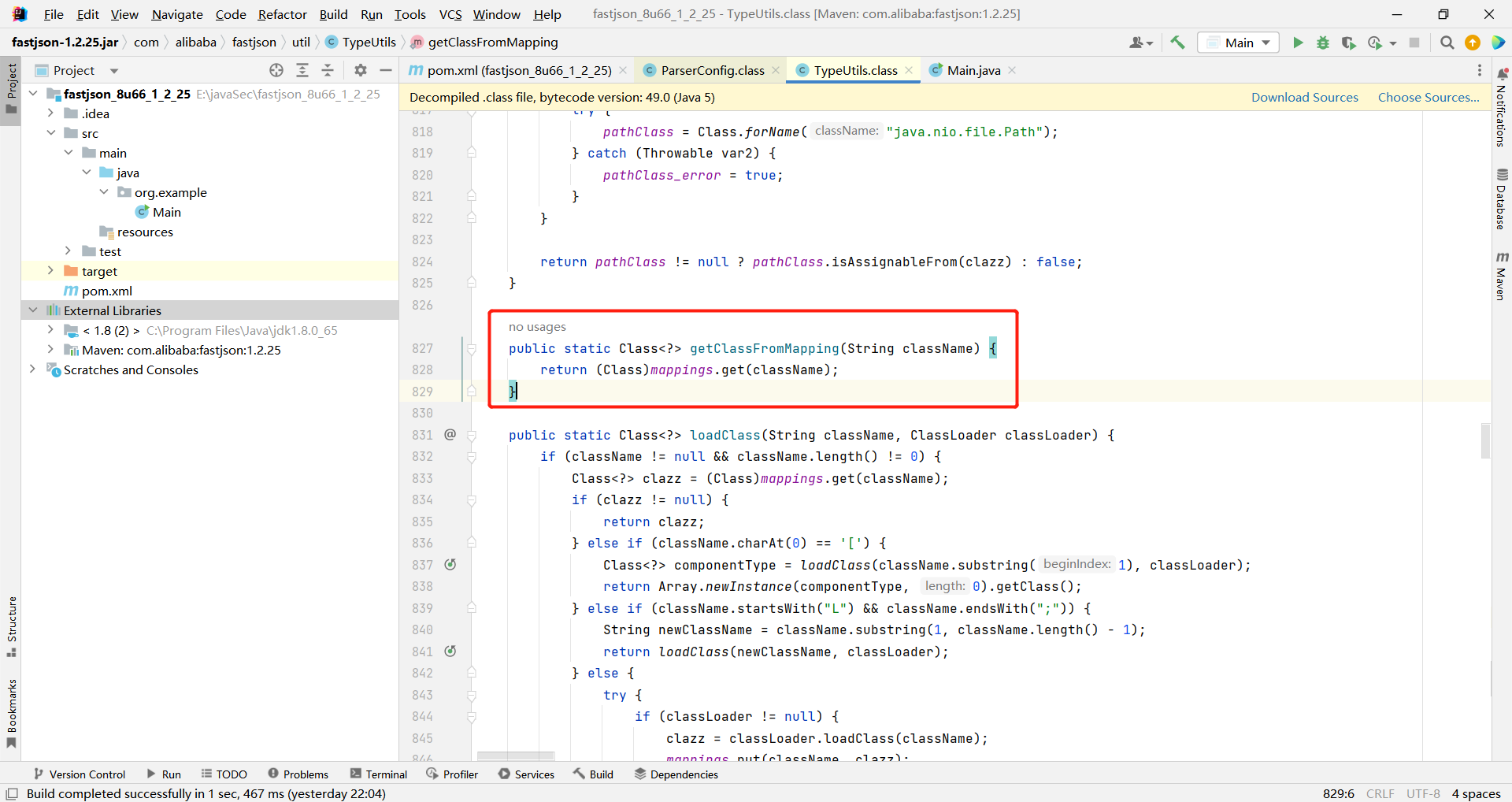Collapse External Libraries node
This screenshot has height=802, width=1512.
(33, 310)
